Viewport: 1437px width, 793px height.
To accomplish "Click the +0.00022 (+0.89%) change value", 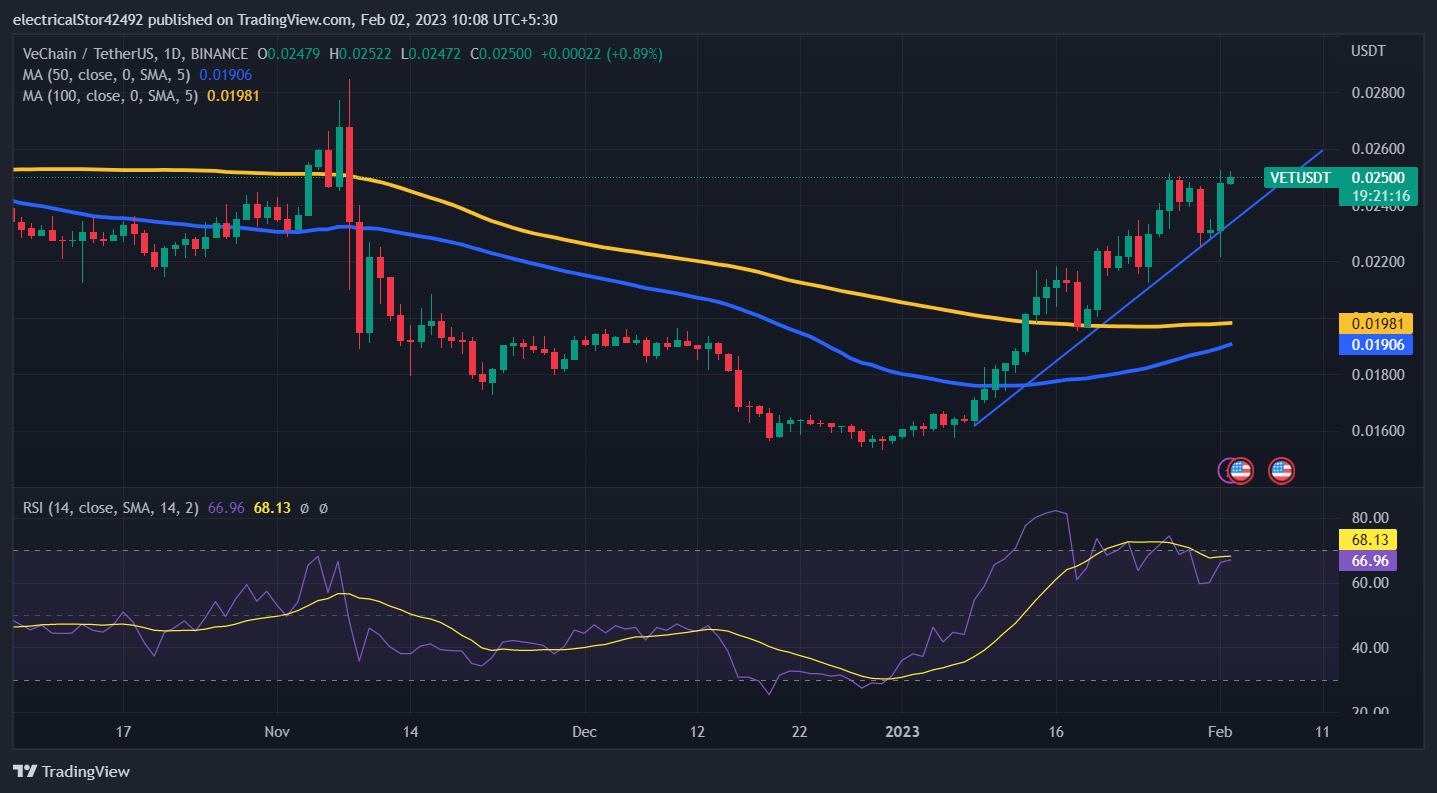I will tap(601, 53).
